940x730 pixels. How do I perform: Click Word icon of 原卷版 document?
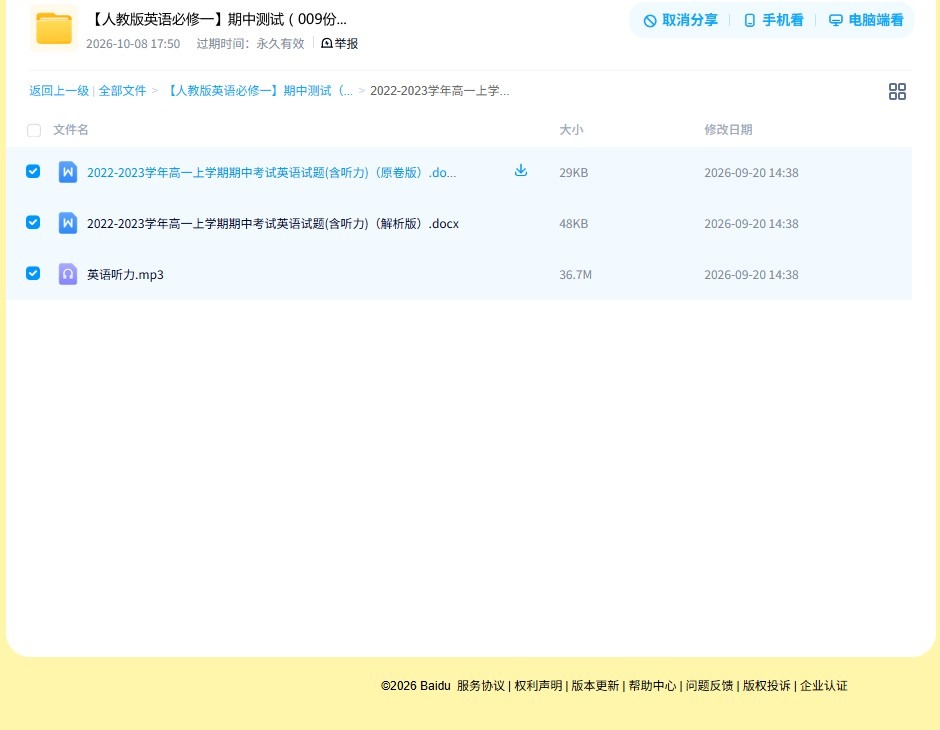68,172
